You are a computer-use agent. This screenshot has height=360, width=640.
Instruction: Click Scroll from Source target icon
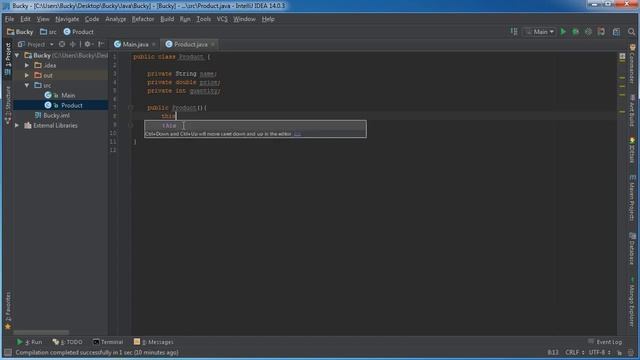pyautogui.click(x=62, y=44)
